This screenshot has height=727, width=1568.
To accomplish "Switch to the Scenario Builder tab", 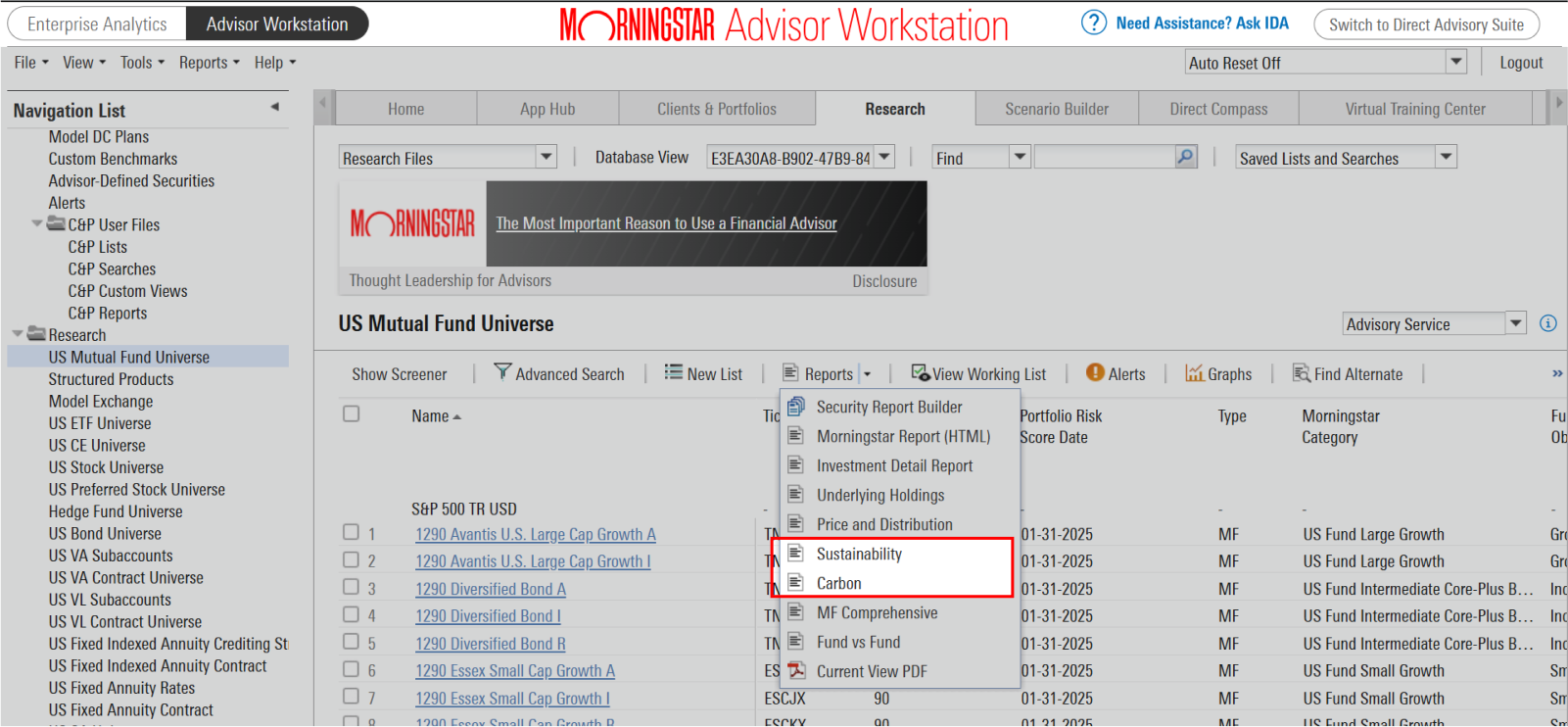I will click(x=1056, y=109).
